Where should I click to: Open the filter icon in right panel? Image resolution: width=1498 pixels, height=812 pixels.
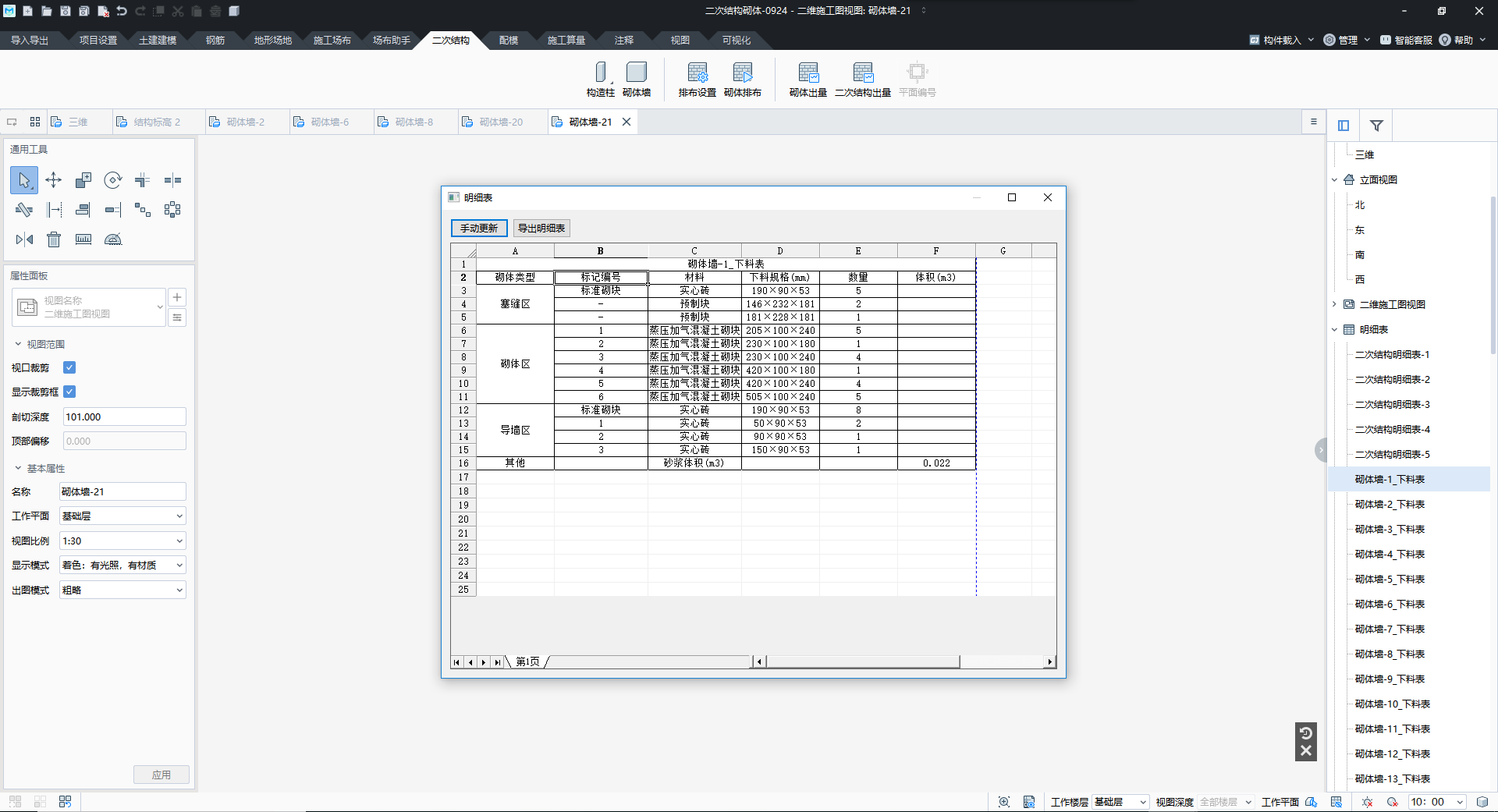pyautogui.click(x=1376, y=126)
